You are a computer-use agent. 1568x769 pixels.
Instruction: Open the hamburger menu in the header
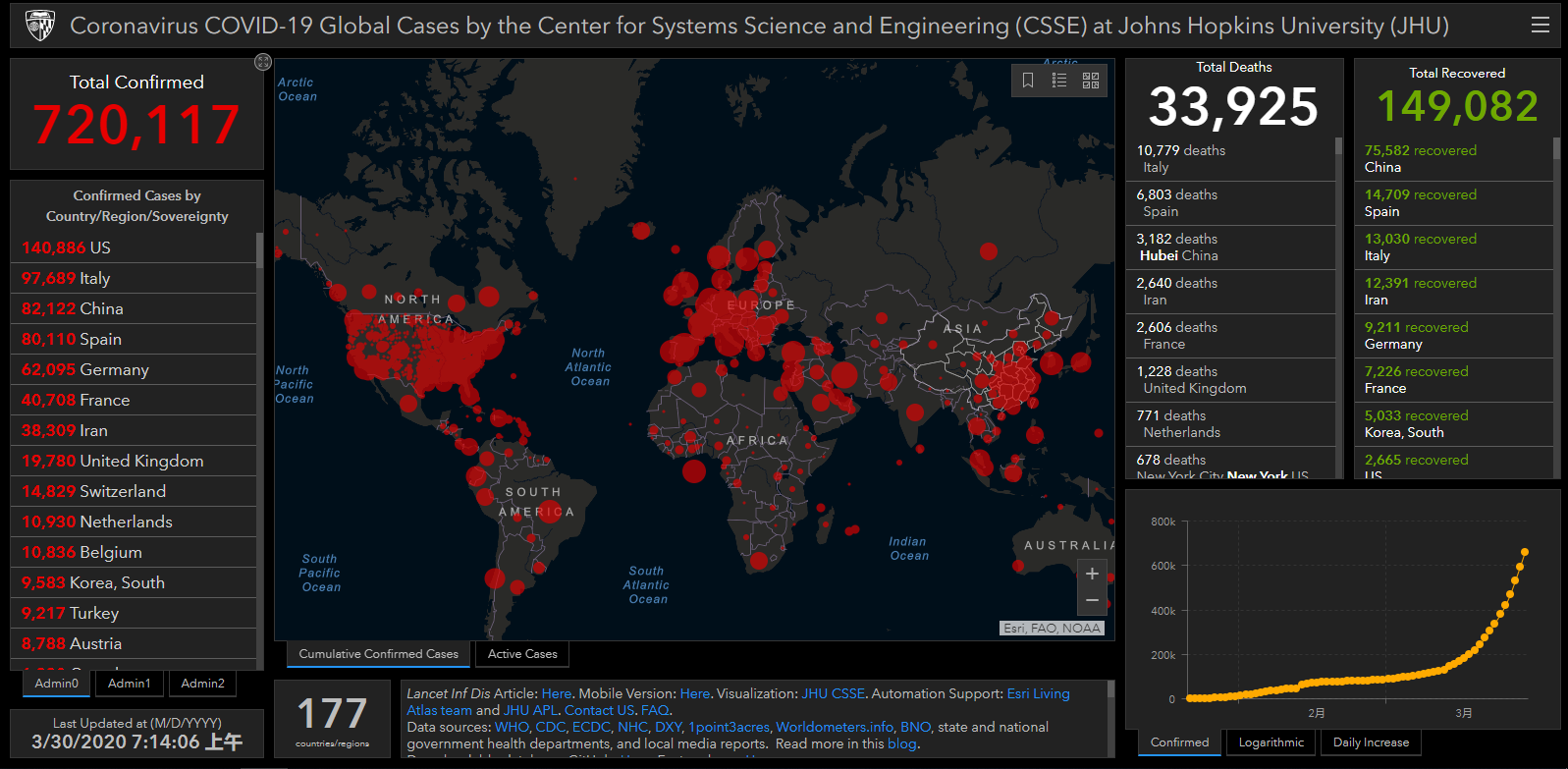point(1541,25)
